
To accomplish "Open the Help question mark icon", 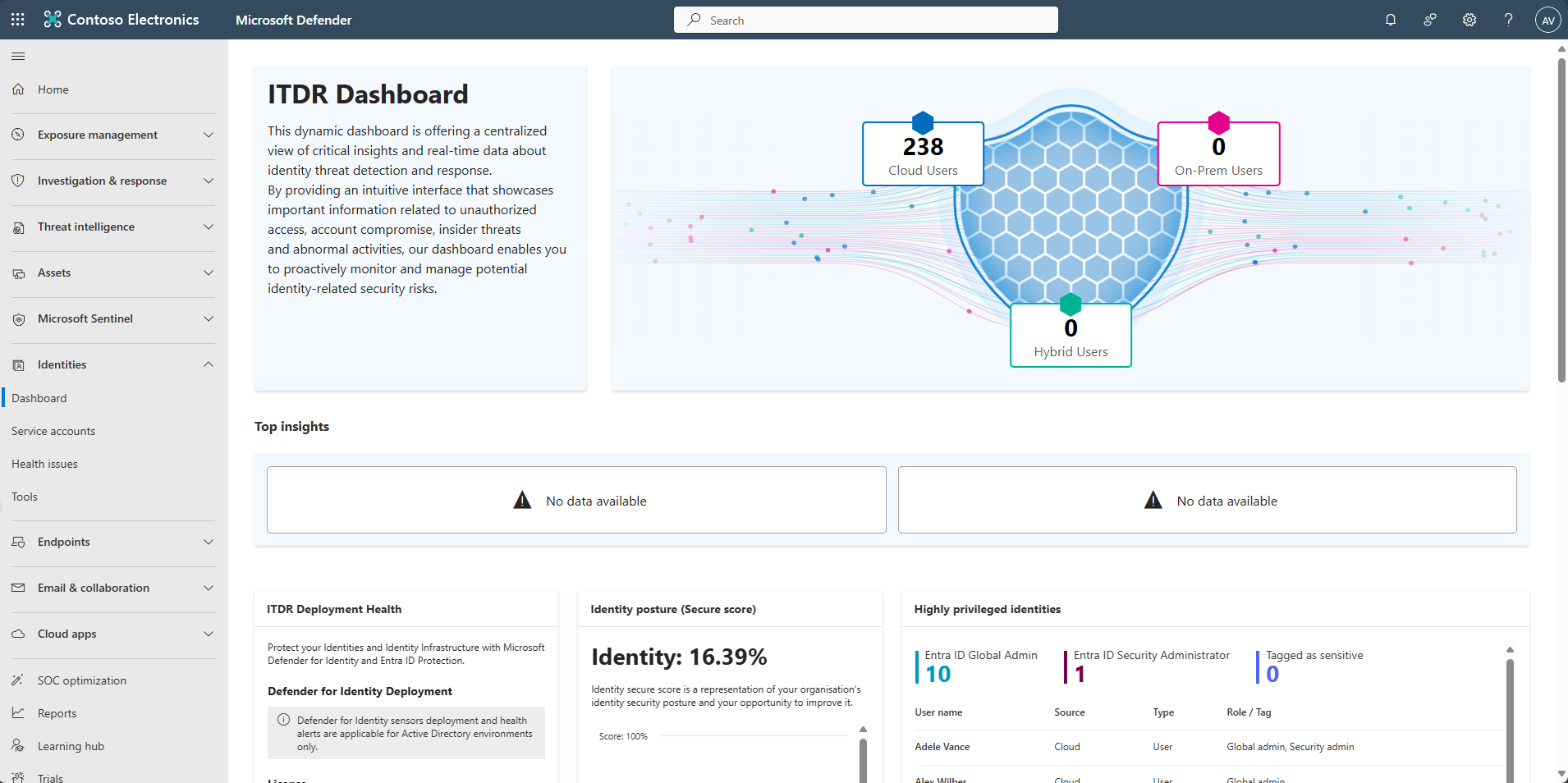I will point(1509,20).
